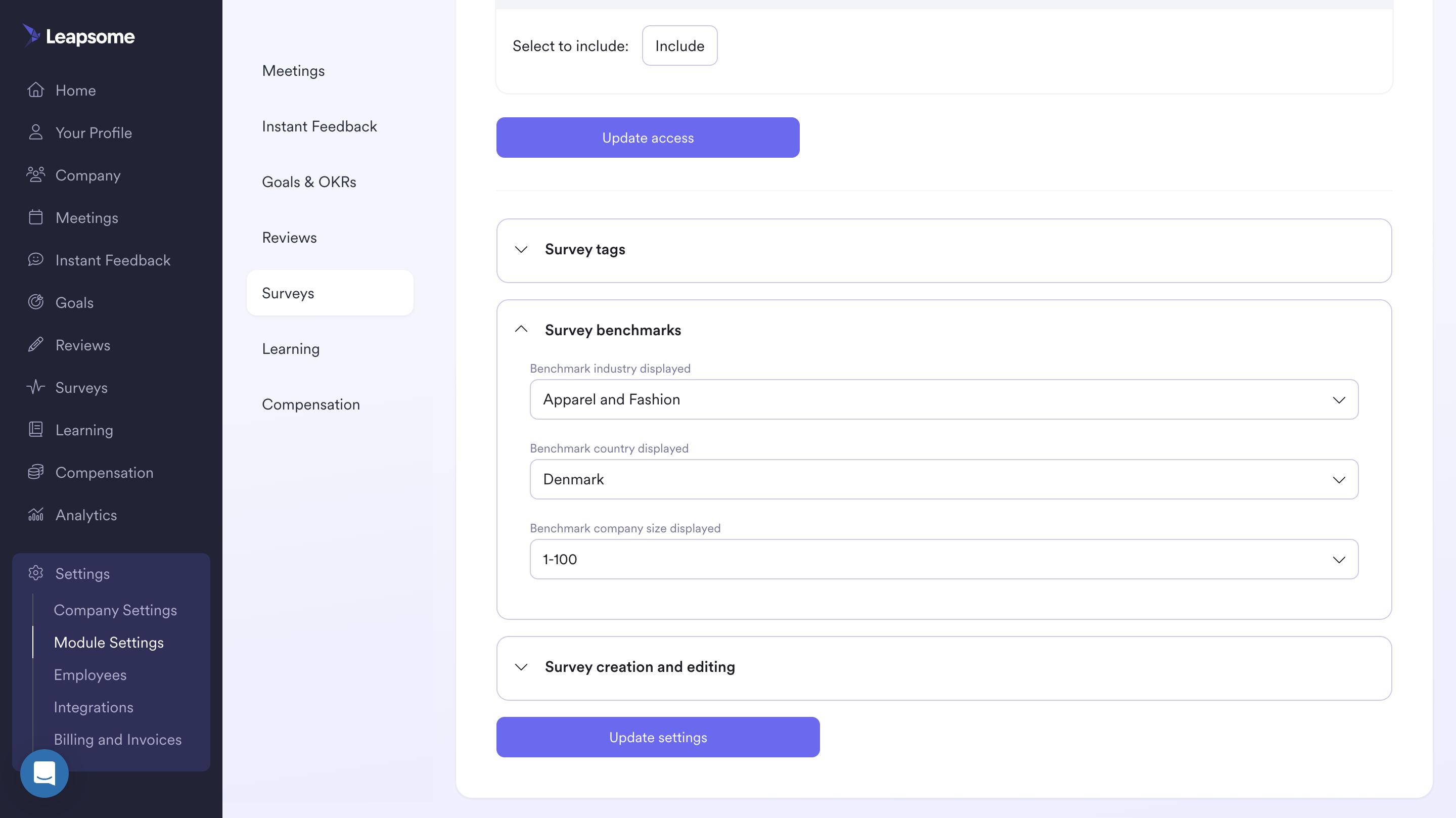This screenshot has height=818, width=1456.
Task: Open Benchmark company size dropdown showing 1-100
Action: point(944,559)
